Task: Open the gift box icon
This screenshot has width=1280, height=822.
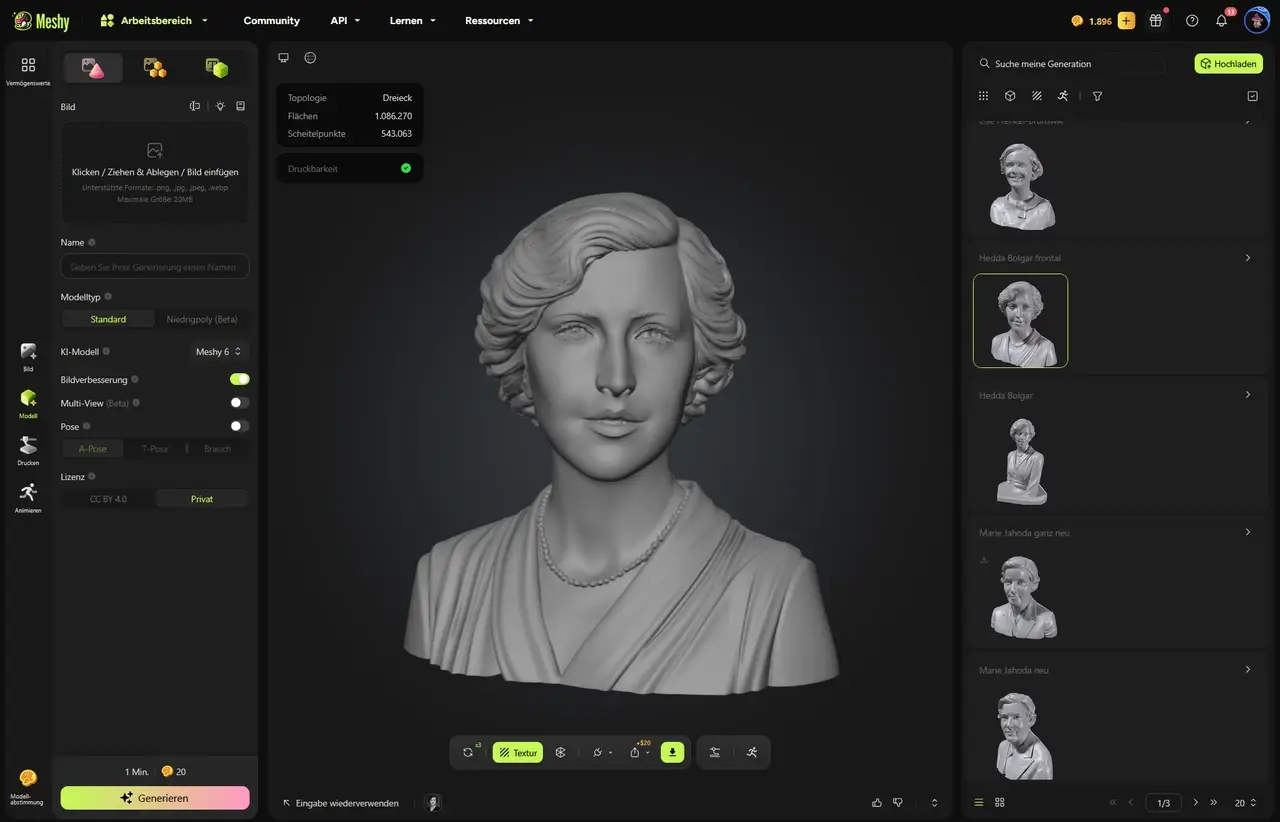Action: [1156, 20]
